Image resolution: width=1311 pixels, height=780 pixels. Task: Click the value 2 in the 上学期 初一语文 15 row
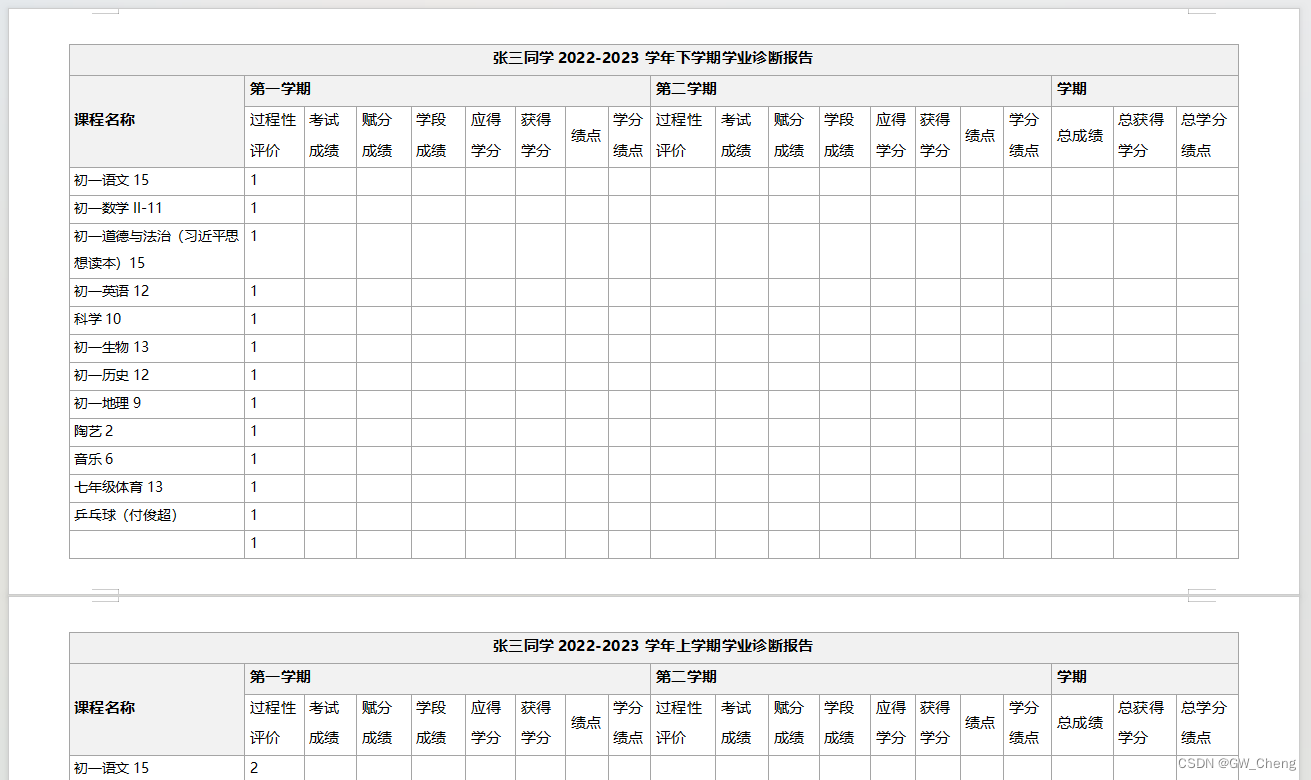(x=254, y=768)
